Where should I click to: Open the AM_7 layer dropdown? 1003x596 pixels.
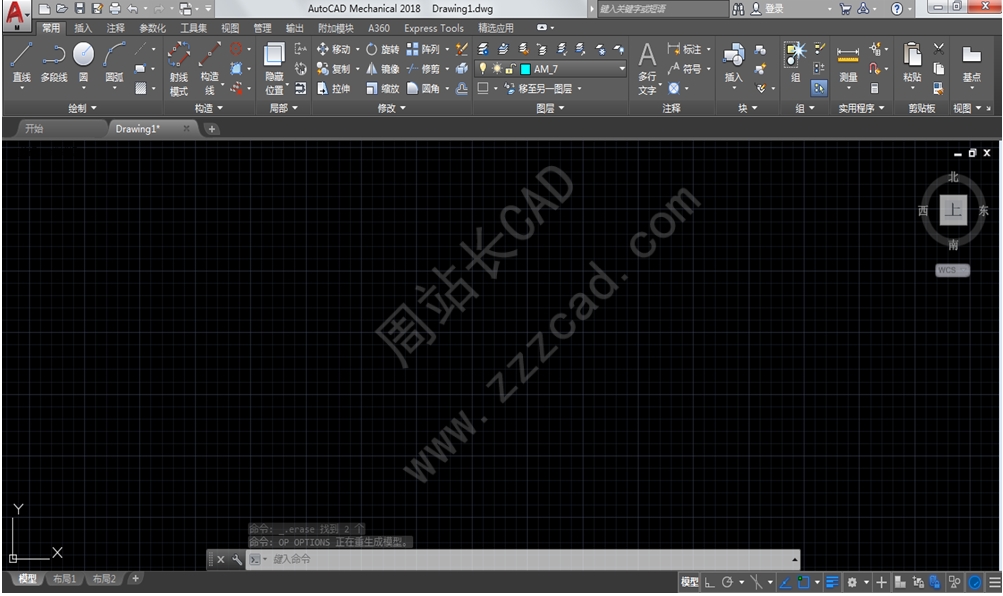(622, 69)
